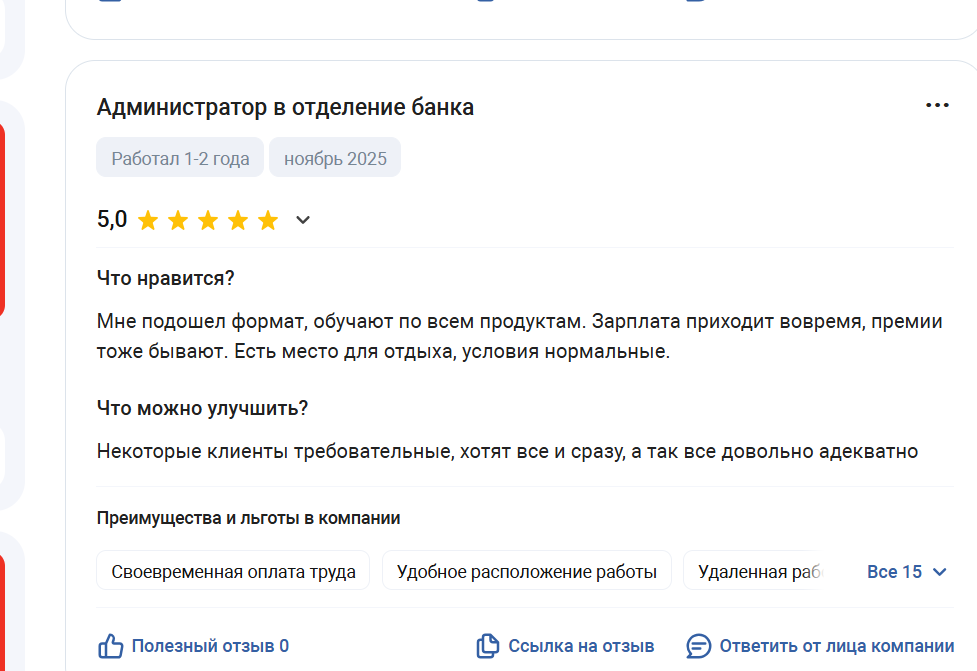
Task: Click the 'Администратор в отделение банка' review title
Action: 285,107
